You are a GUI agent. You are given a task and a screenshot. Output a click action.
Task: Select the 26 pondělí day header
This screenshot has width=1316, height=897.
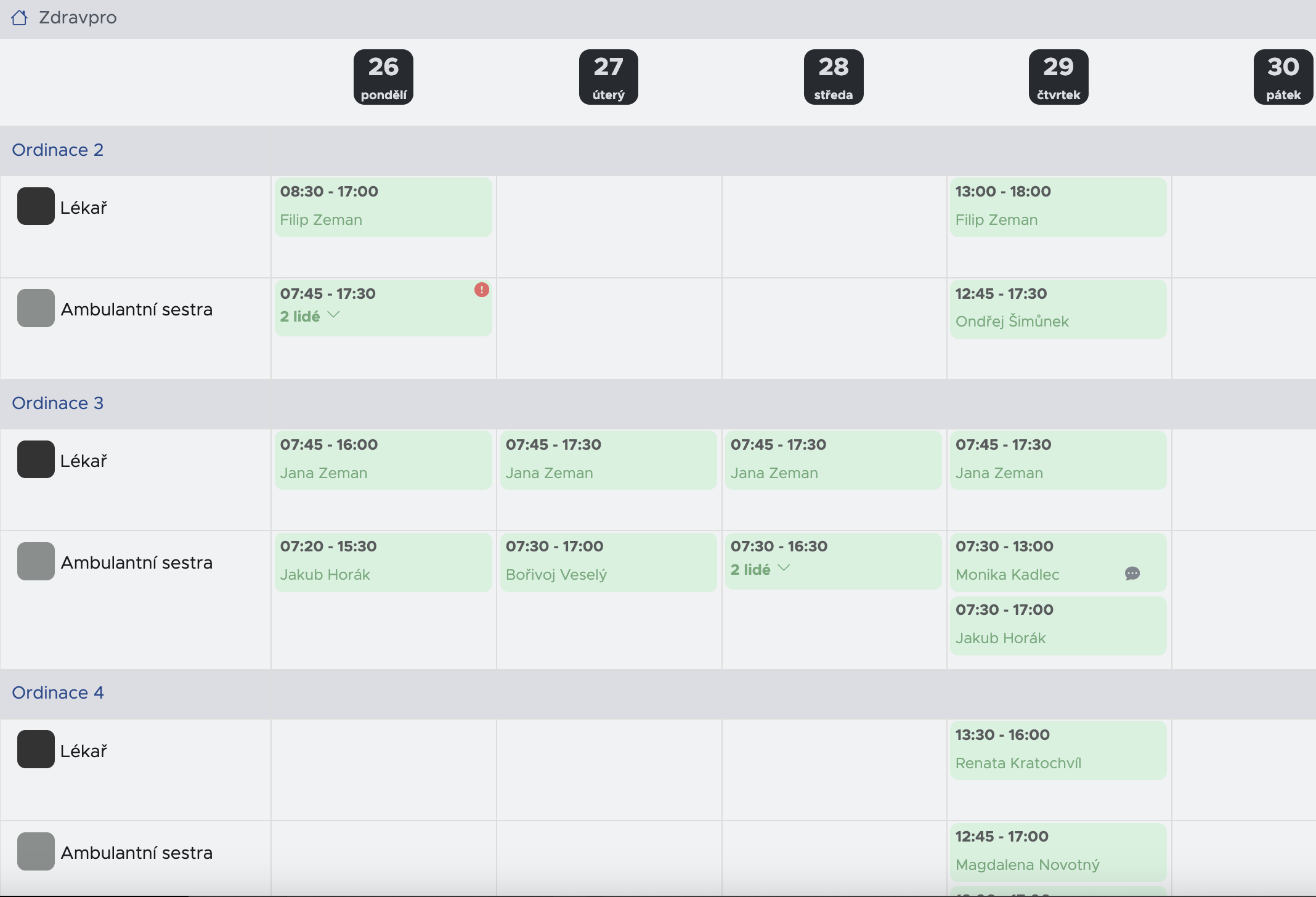pyautogui.click(x=383, y=77)
